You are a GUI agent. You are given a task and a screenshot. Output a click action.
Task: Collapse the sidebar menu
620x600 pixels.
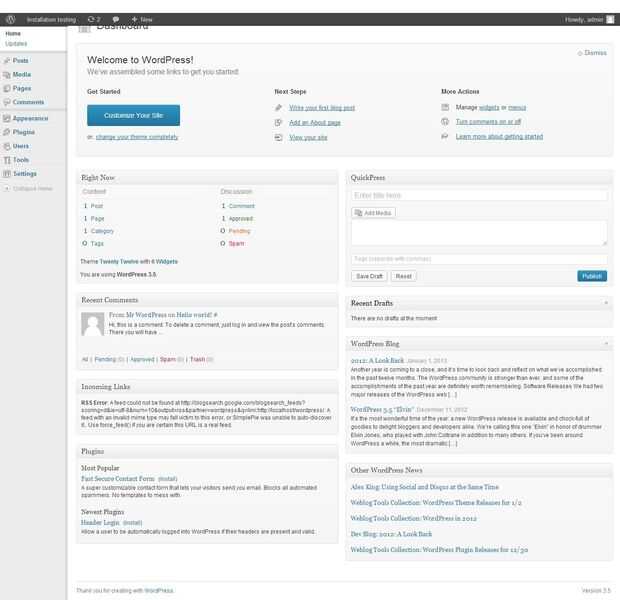coord(28,189)
